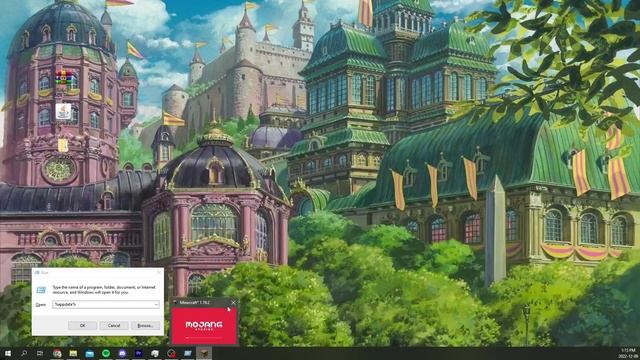640x360 pixels.
Task: Focus the Open text field in Run
Action: tap(106, 304)
